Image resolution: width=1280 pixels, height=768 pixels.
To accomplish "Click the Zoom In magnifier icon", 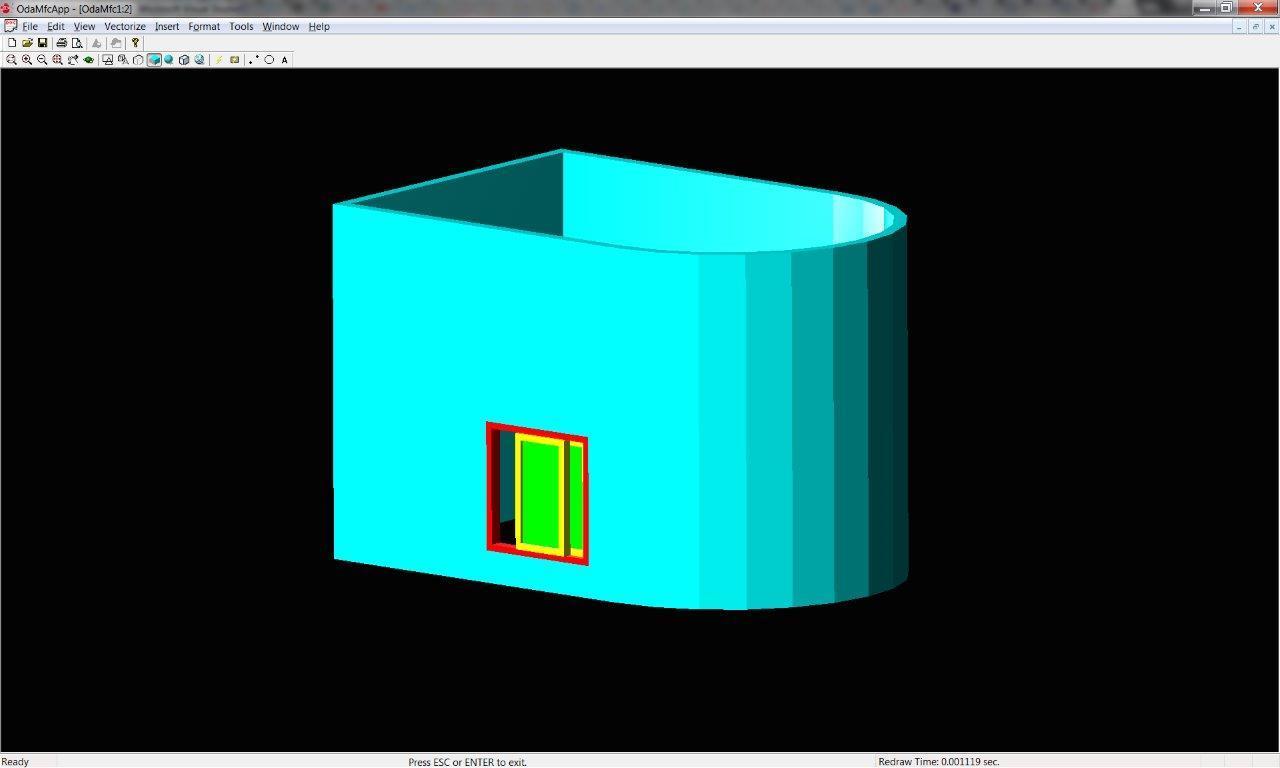I will (x=27, y=60).
